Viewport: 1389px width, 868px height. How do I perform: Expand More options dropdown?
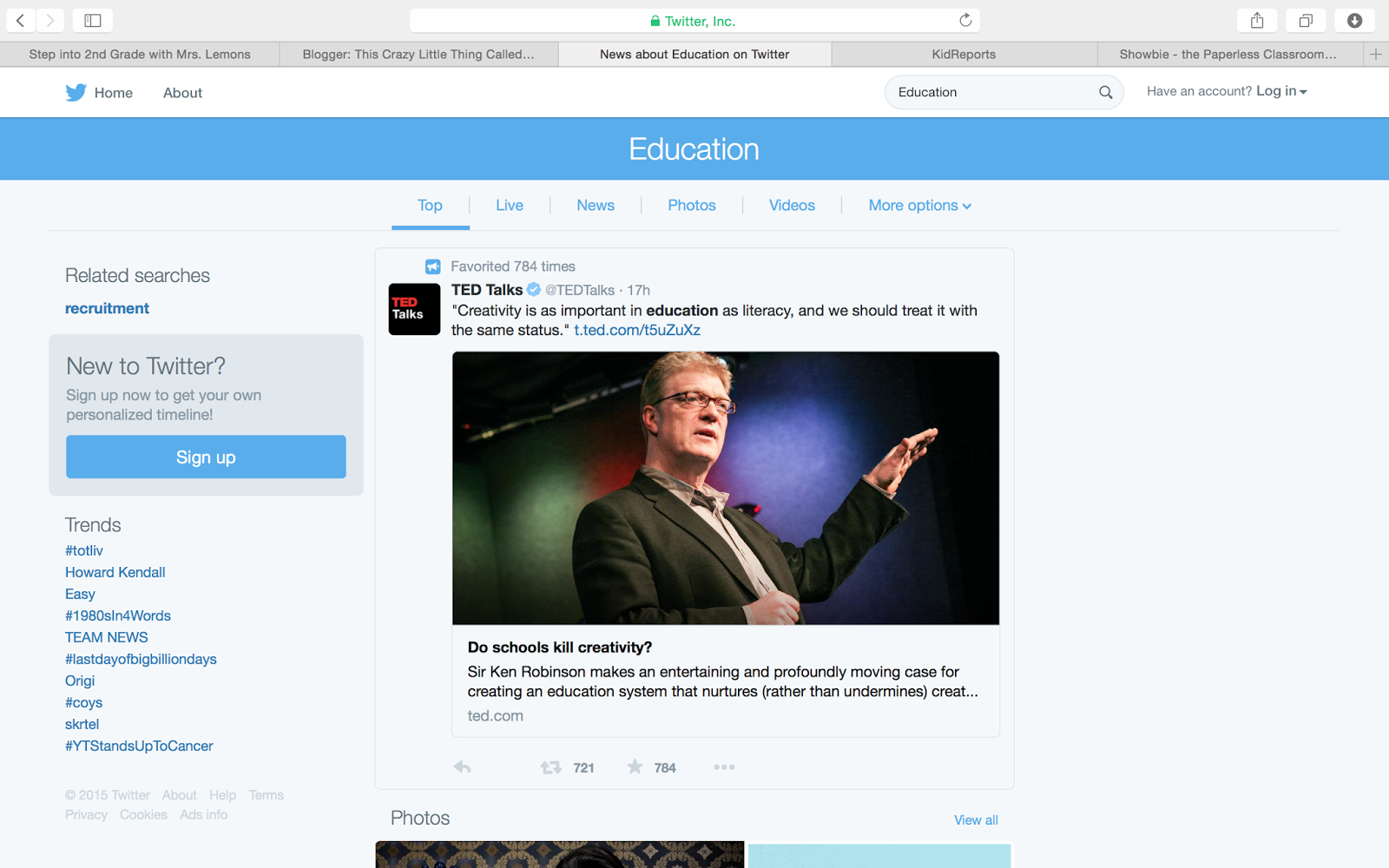[919, 206]
